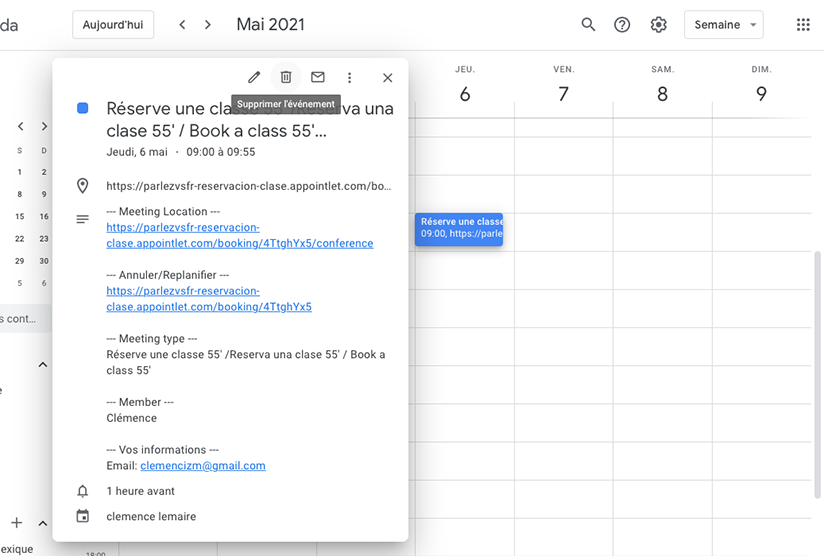Click the notification bell icon
824x556 pixels.
pyautogui.click(x=83, y=491)
